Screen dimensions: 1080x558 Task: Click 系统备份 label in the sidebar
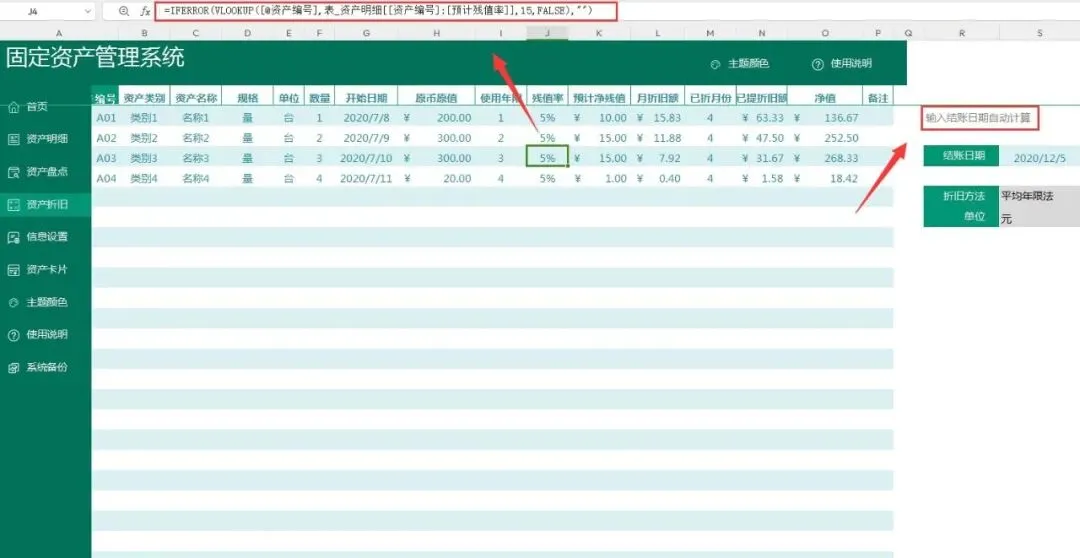click(x=47, y=368)
